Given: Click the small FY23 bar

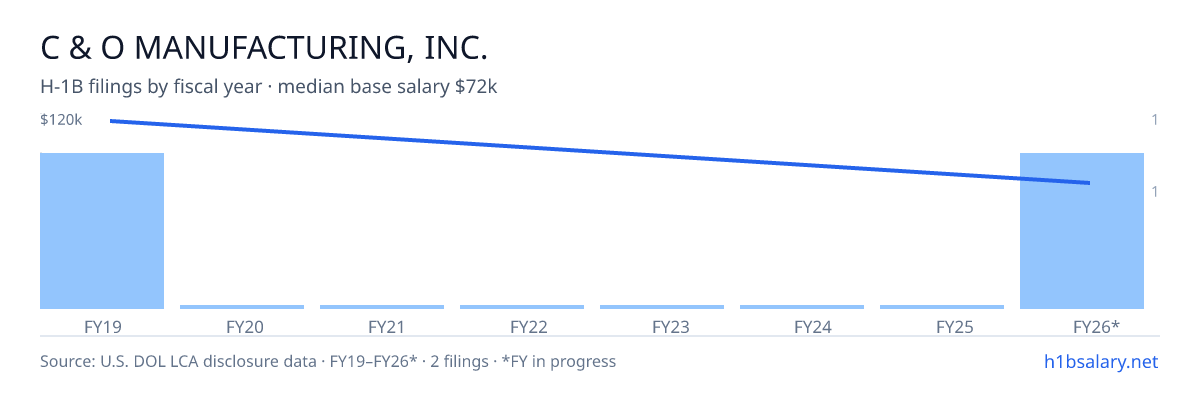Looking at the screenshot, I should 662,307.
